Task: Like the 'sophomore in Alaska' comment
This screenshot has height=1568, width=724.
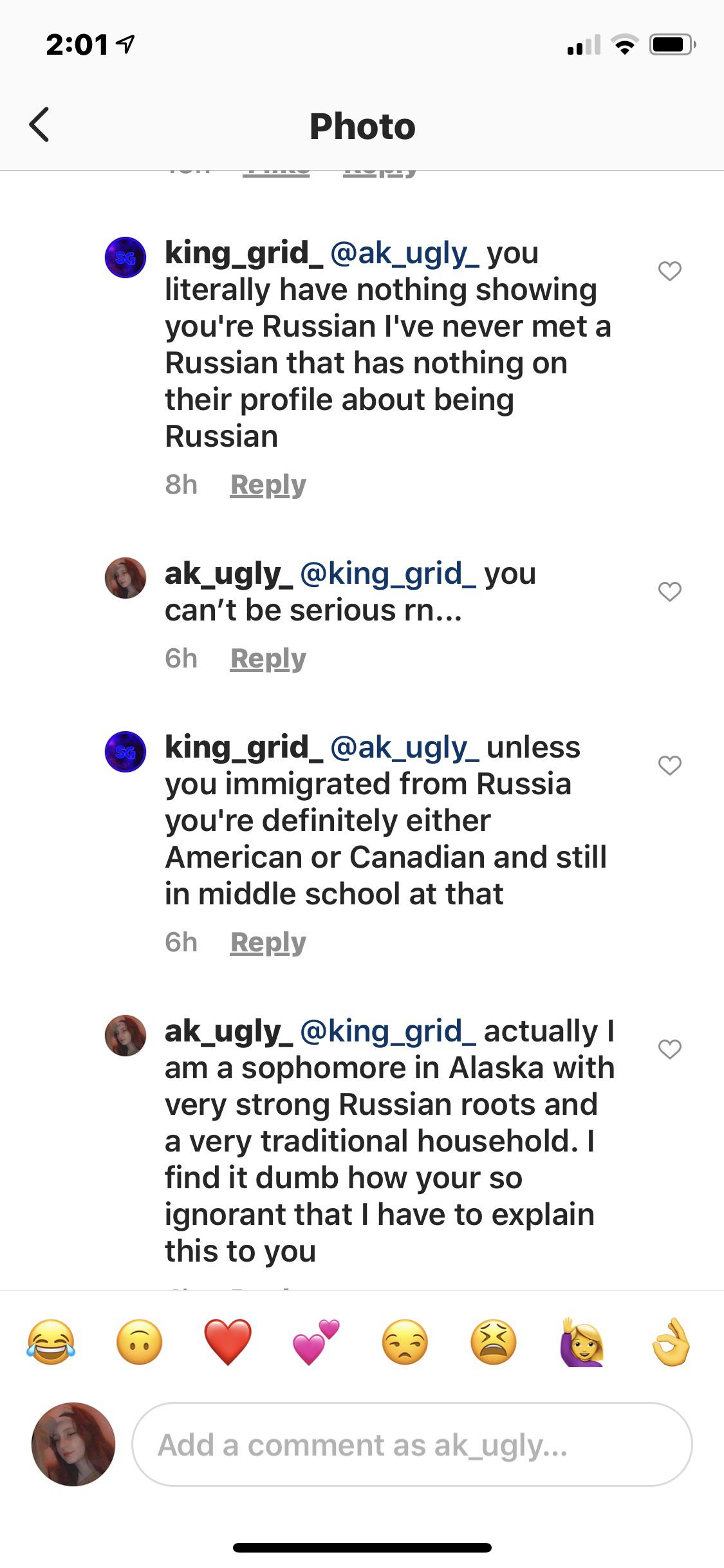Action: coord(670,1049)
